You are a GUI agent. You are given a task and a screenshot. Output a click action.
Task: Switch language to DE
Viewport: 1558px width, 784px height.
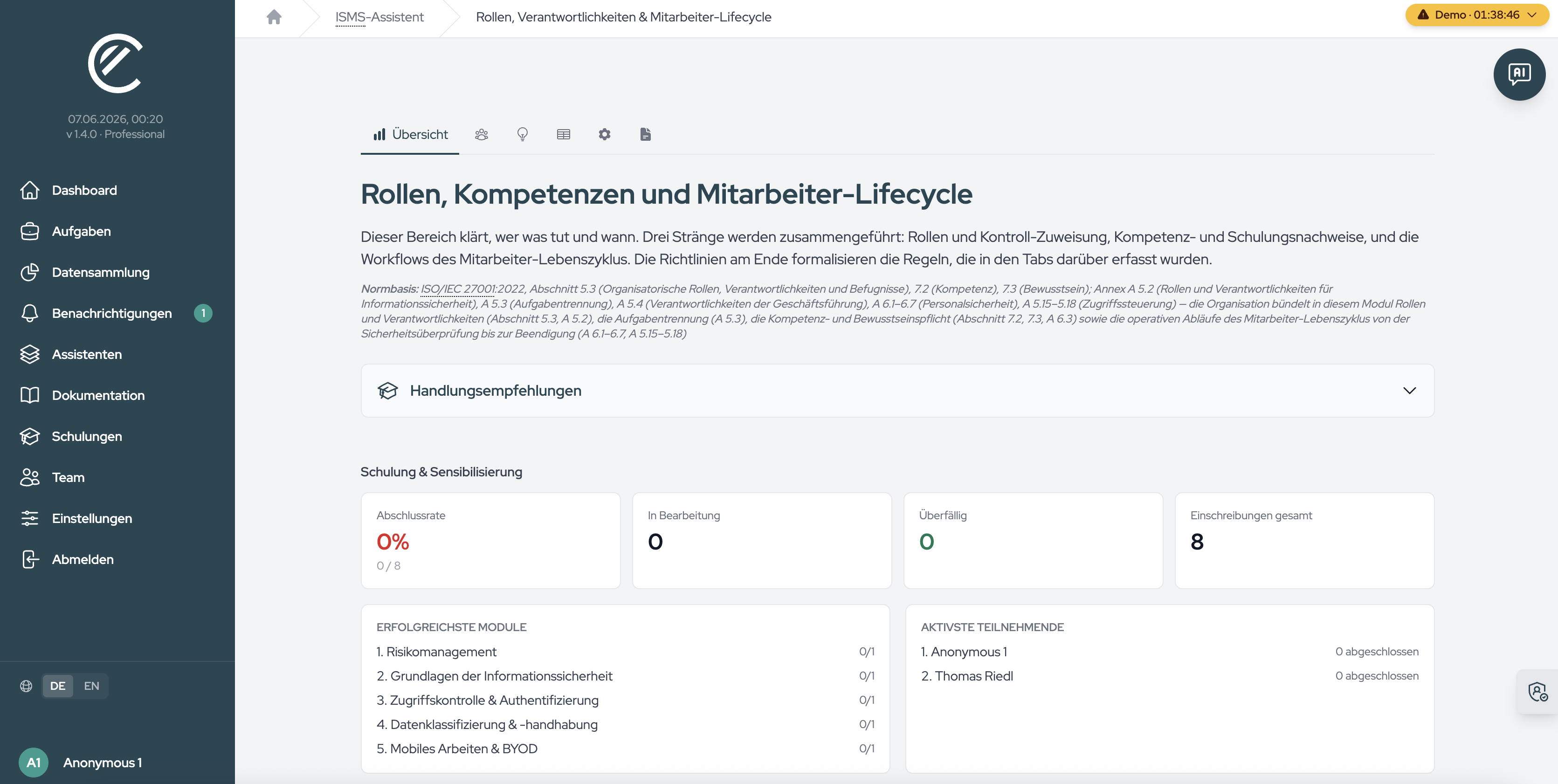[57, 686]
